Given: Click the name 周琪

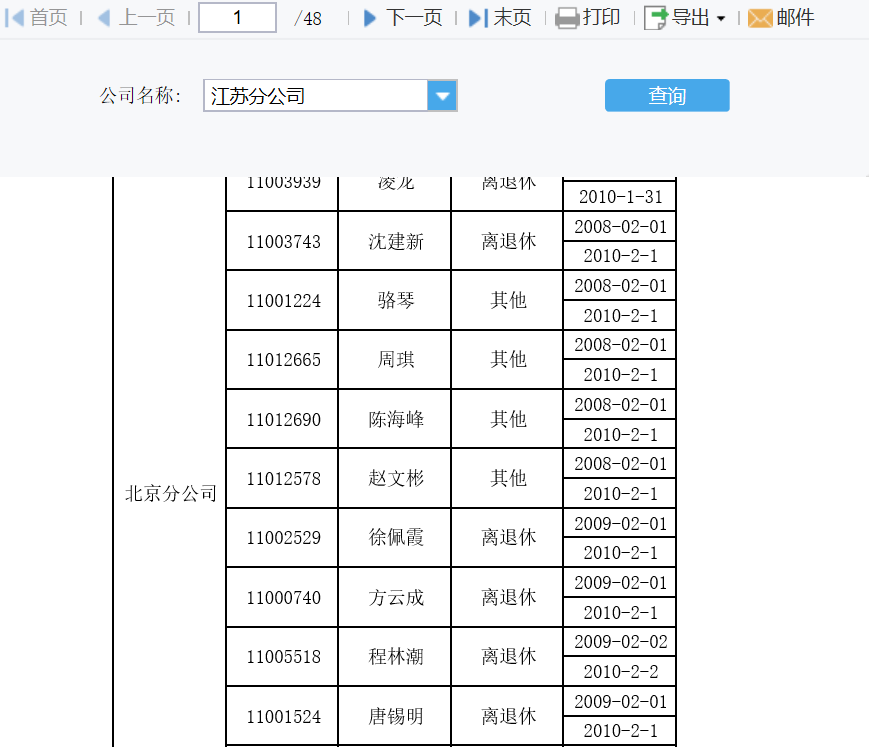Looking at the screenshot, I should [396, 360].
